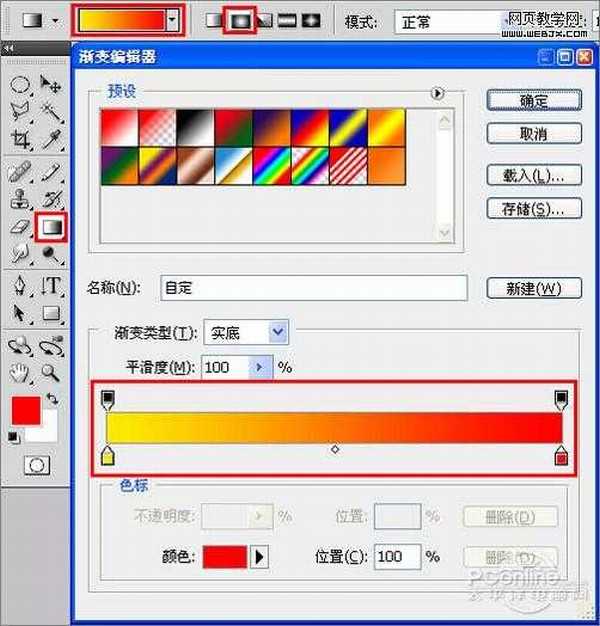Viewport: 600px width, 626px height.
Task: Select the Healing Brush tool
Action: [x=20, y=172]
